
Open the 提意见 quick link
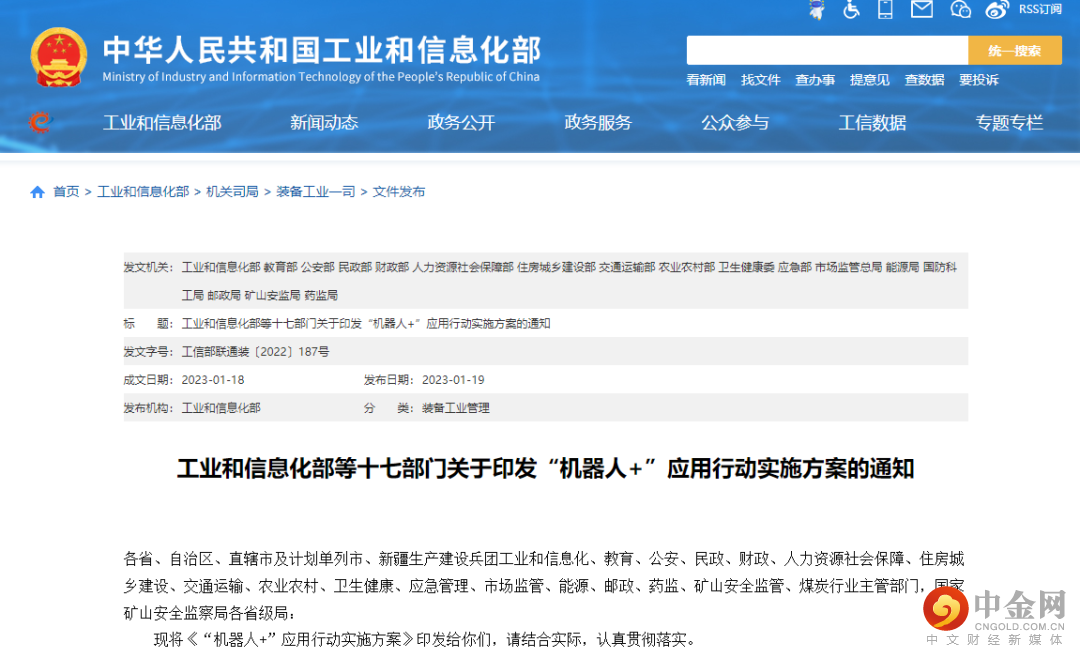click(x=869, y=80)
